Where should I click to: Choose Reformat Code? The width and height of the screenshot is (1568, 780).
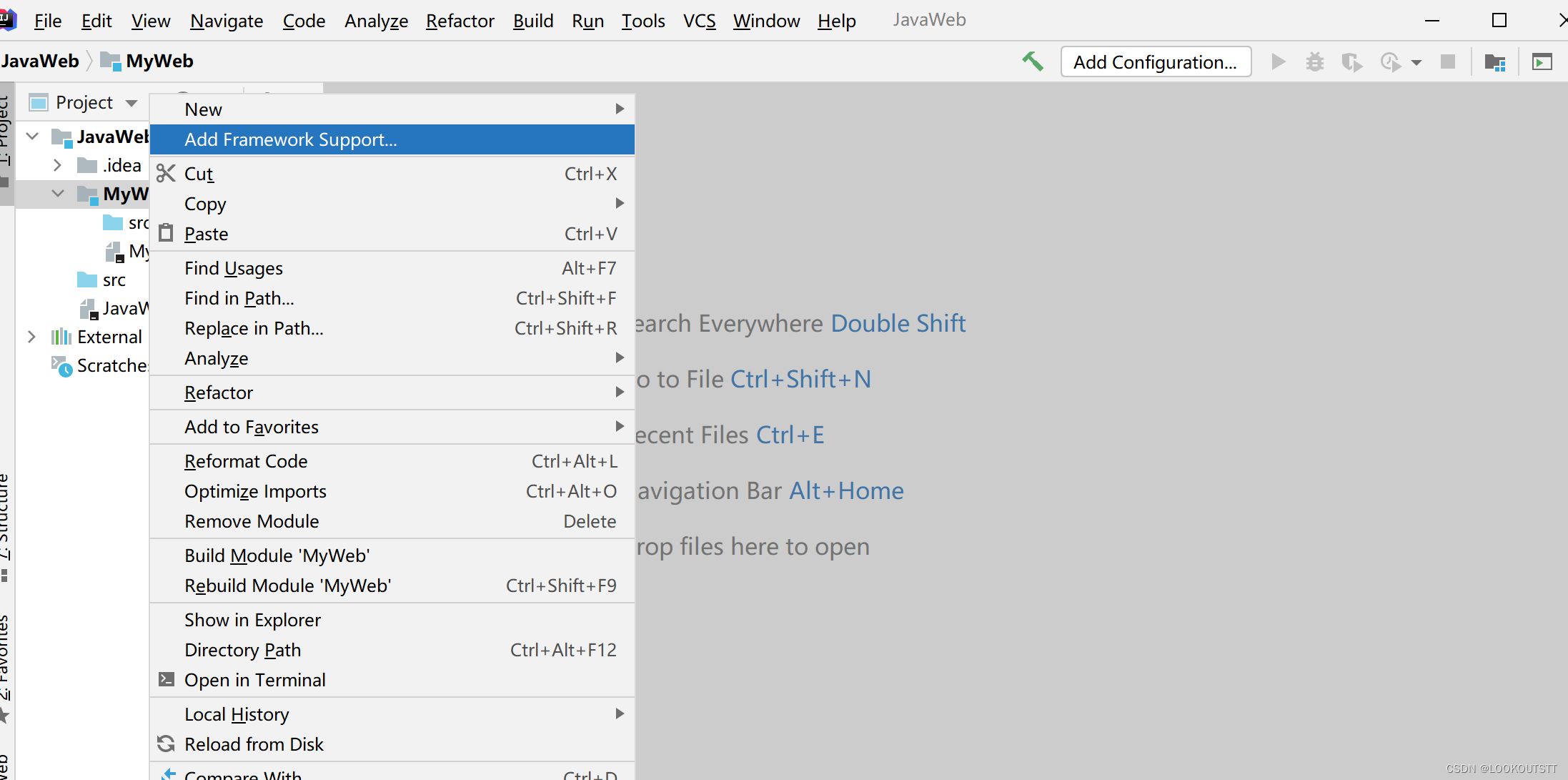click(x=392, y=460)
